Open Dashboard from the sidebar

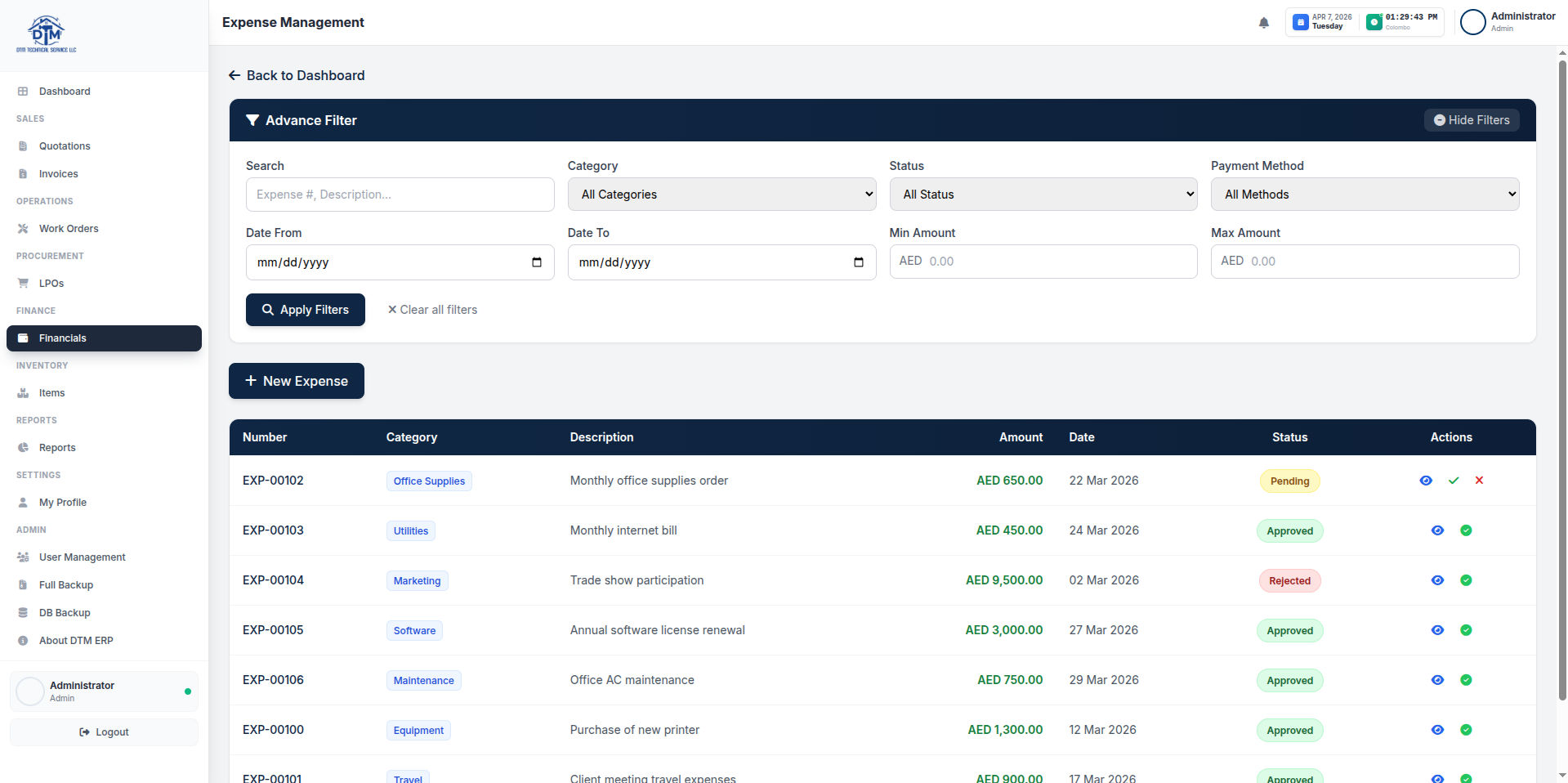104,92
